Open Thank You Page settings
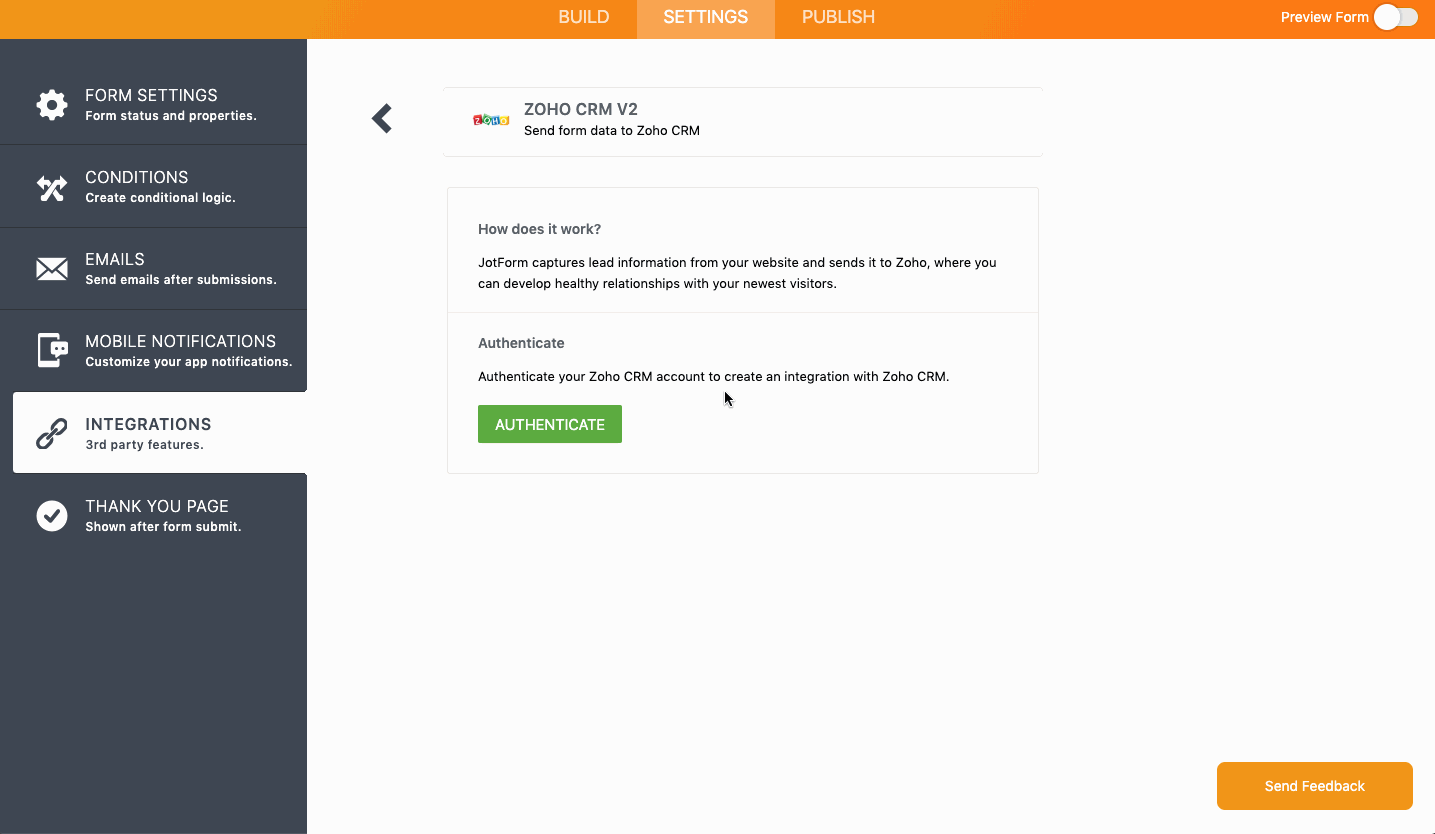This screenshot has height=834, width=1435. point(153,515)
